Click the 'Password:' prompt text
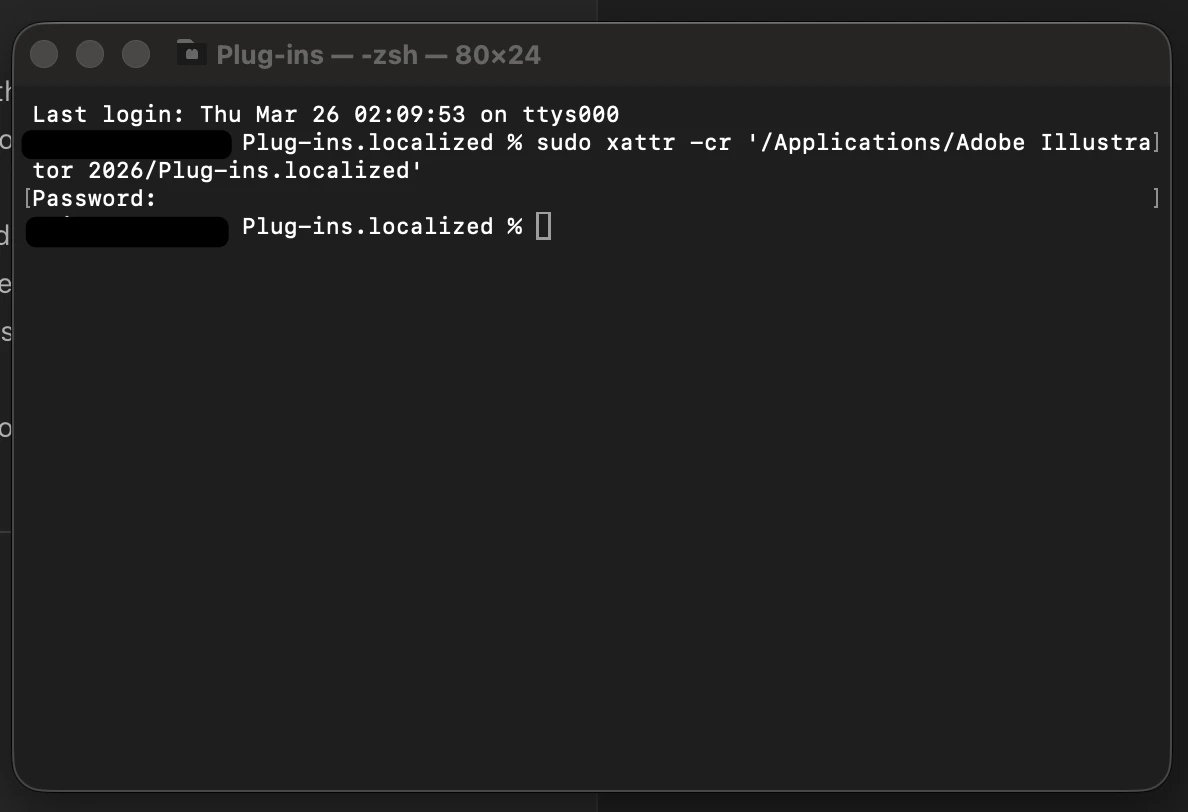This screenshot has height=812, width=1188. (94, 198)
